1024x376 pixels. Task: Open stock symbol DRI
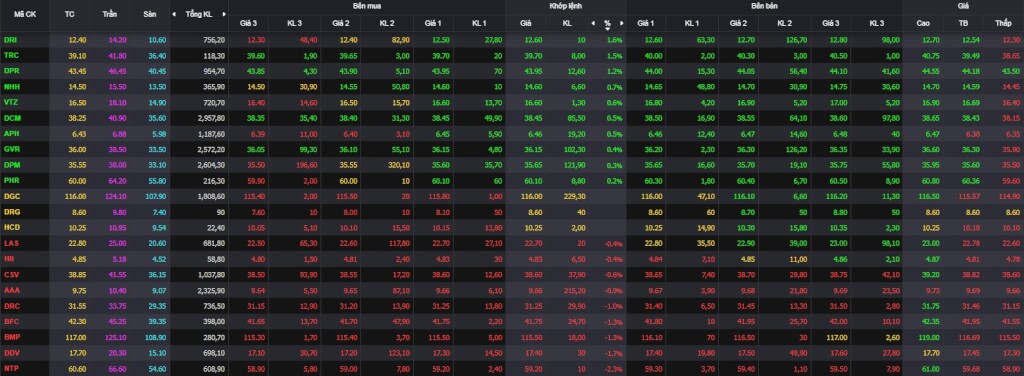click(x=10, y=40)
